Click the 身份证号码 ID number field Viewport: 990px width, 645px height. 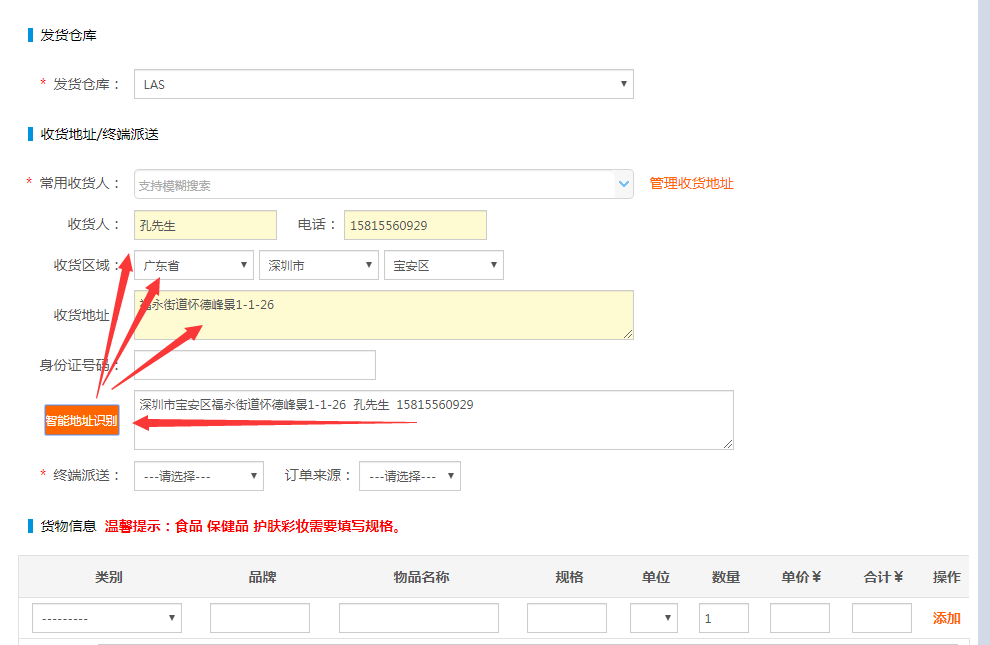click(255, 365)
